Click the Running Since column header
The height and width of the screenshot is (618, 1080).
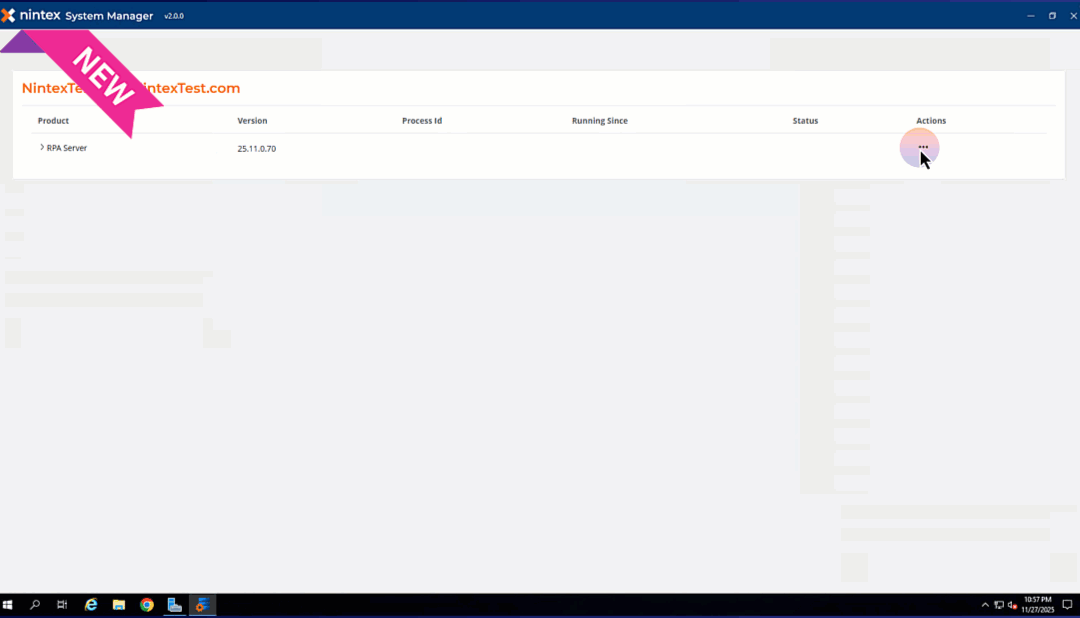click(x=599, y=121)
